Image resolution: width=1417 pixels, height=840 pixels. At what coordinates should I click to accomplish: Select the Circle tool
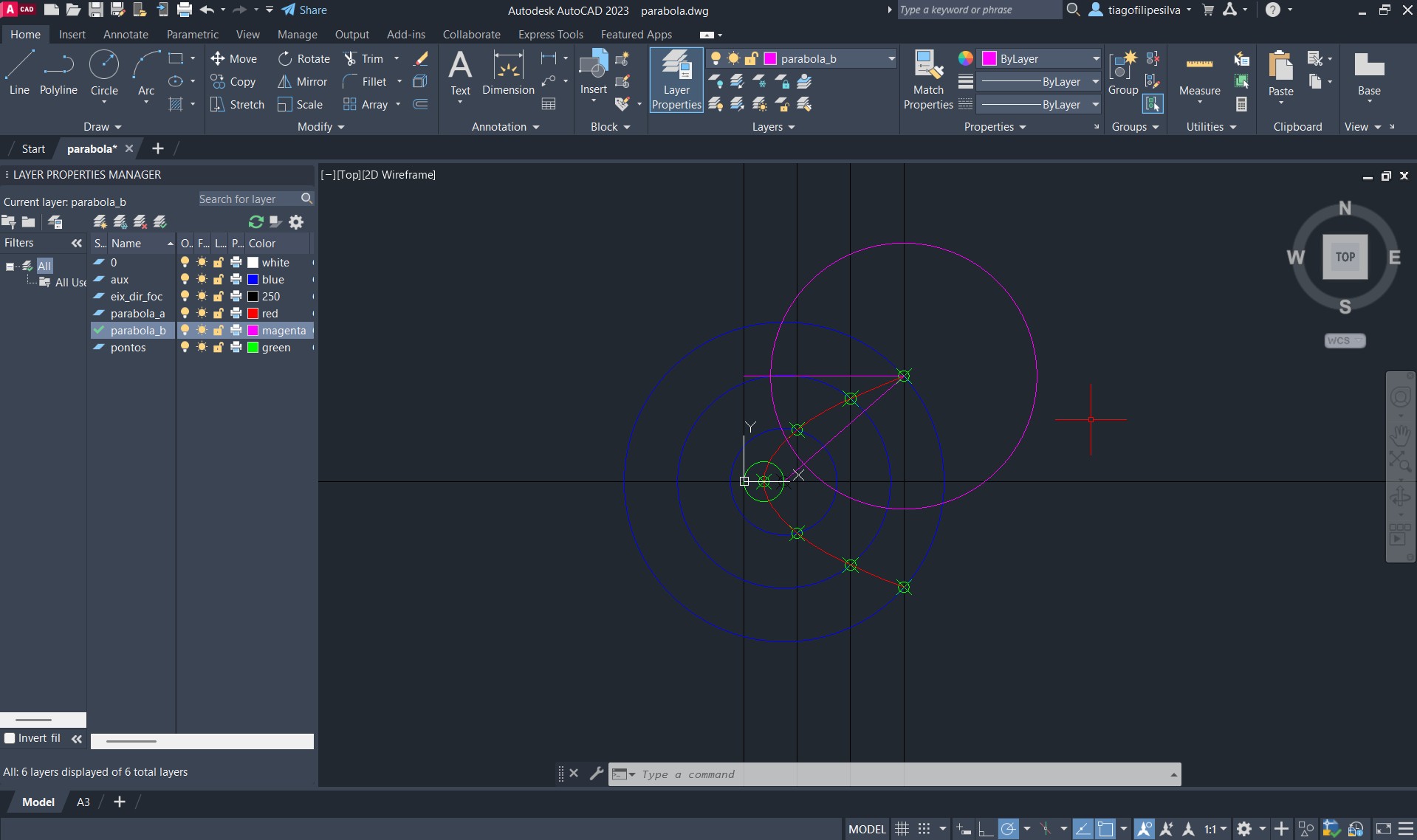[x=104, y=73]
